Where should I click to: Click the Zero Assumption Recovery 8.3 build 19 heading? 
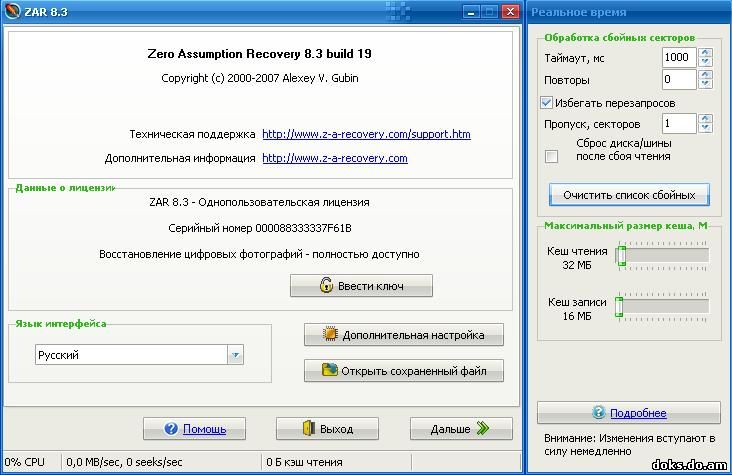pyautogui.click(x=260, y=54)
